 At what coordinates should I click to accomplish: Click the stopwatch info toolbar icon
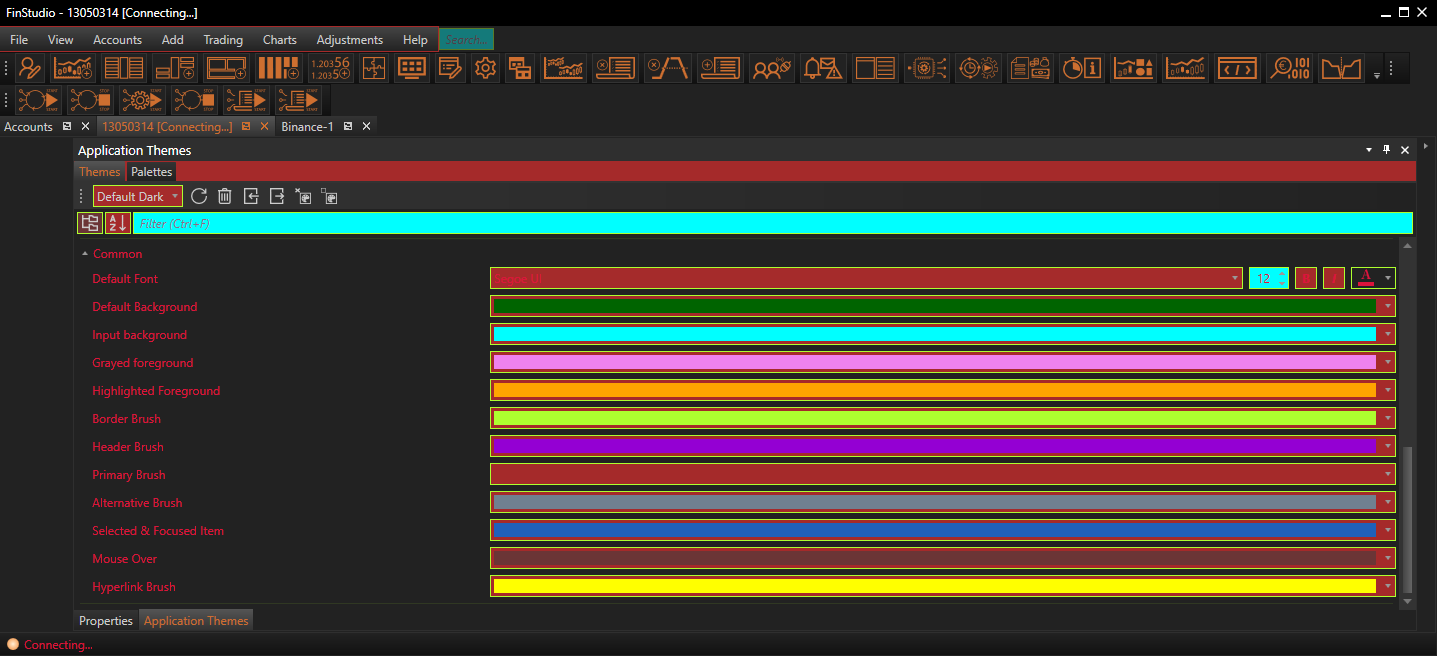pos(1081,68)
